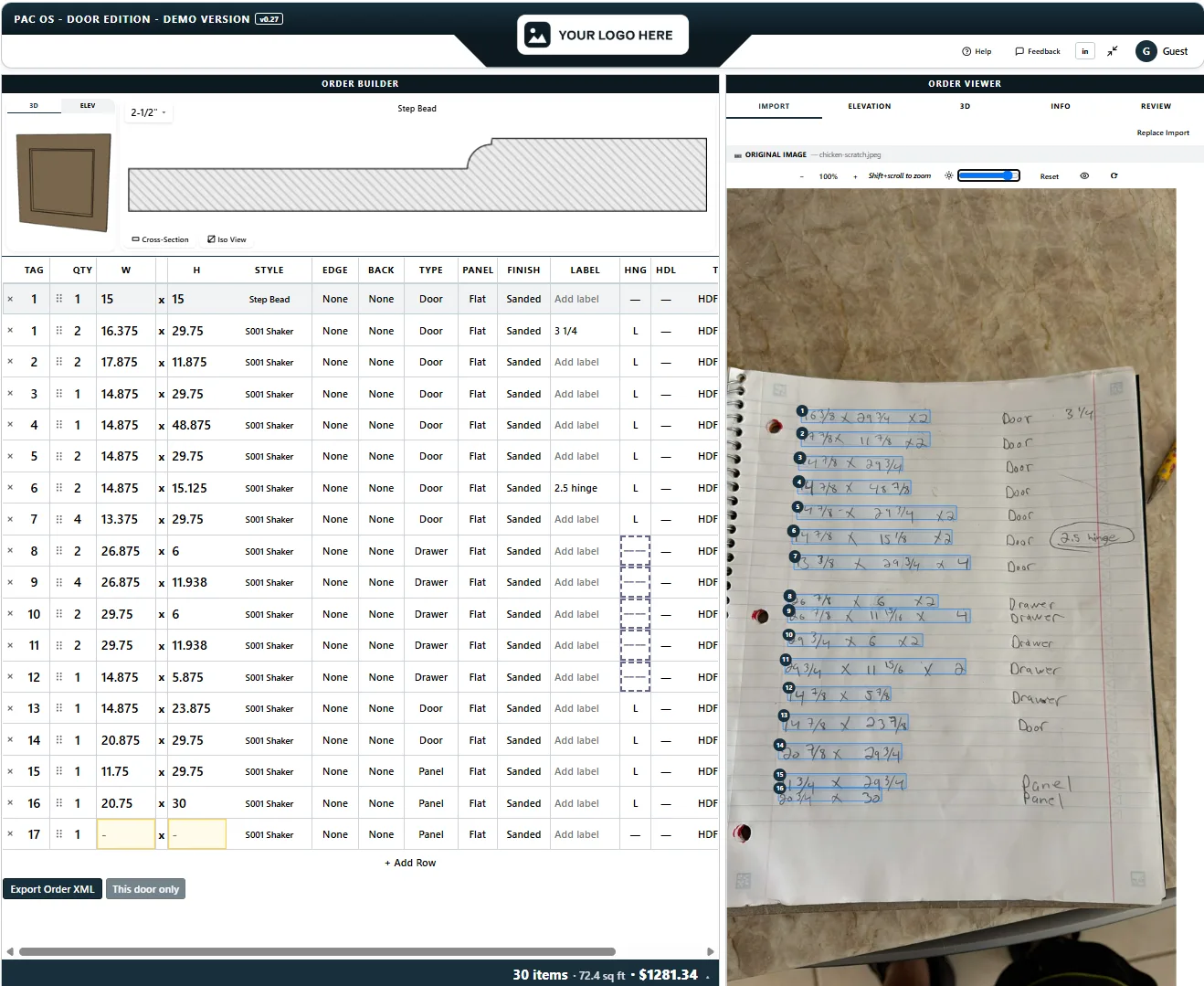
Task: Click scrollbar right arrow under the table
Action: (x=711, y=951)
